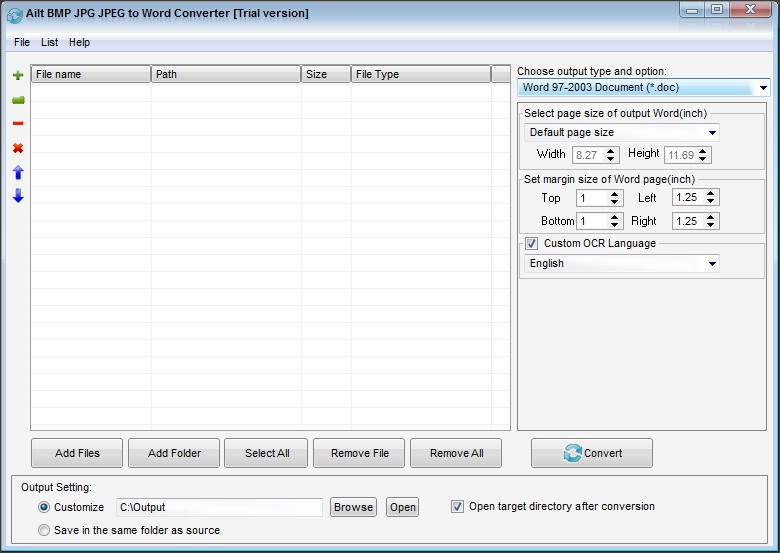The height and width of the screenshot is (553, 780).
Task: Click the red minus remove-file icon
Action: click(x=18, y=123)
